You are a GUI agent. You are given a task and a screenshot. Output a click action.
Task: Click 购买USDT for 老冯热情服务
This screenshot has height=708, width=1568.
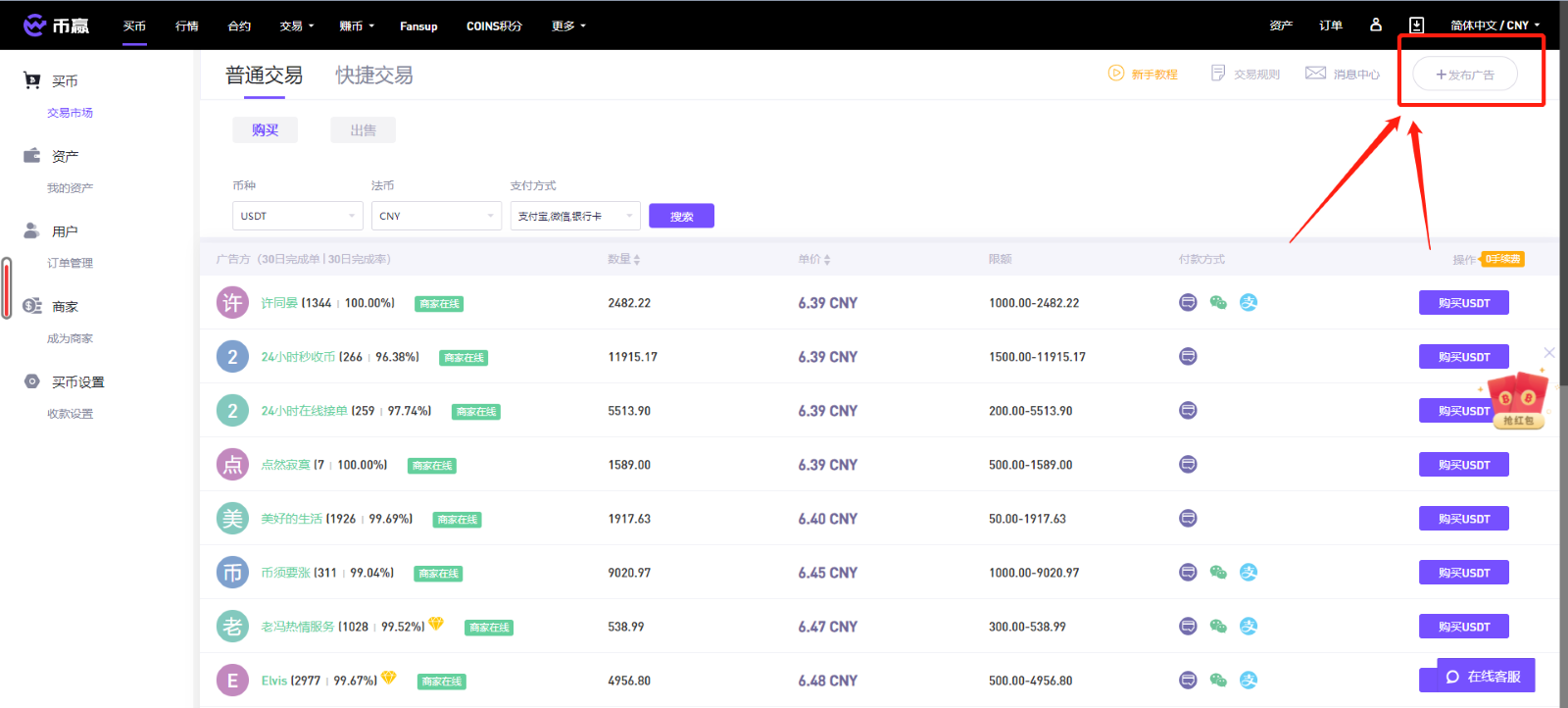pos(1464,627)
